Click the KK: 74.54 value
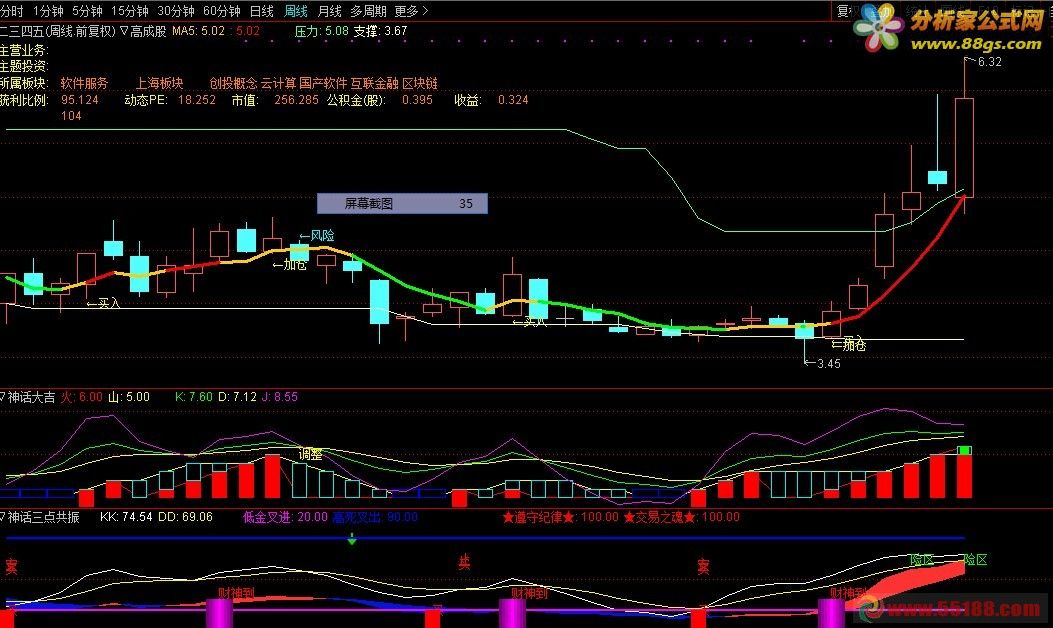The height and width of the screenshot is (628, 1053). coord(126,517)
